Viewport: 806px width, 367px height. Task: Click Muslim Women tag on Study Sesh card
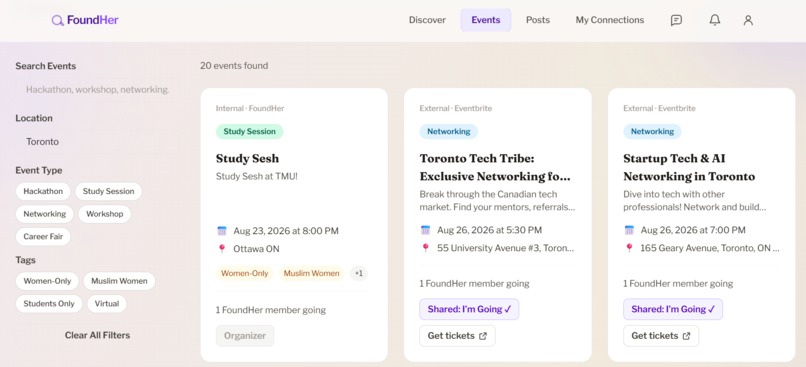[x=312, y=273]
